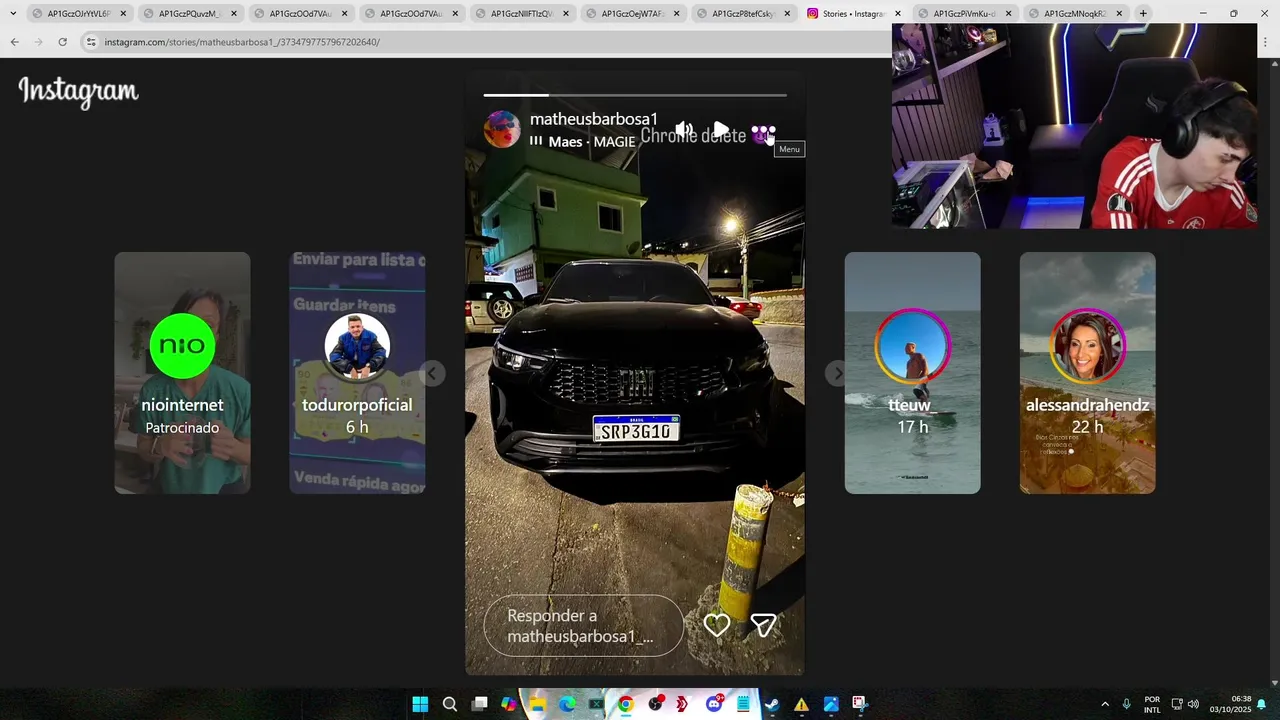Like the story with heart icon
This screenshot has width=1280, height=720.
coord(716,625)
